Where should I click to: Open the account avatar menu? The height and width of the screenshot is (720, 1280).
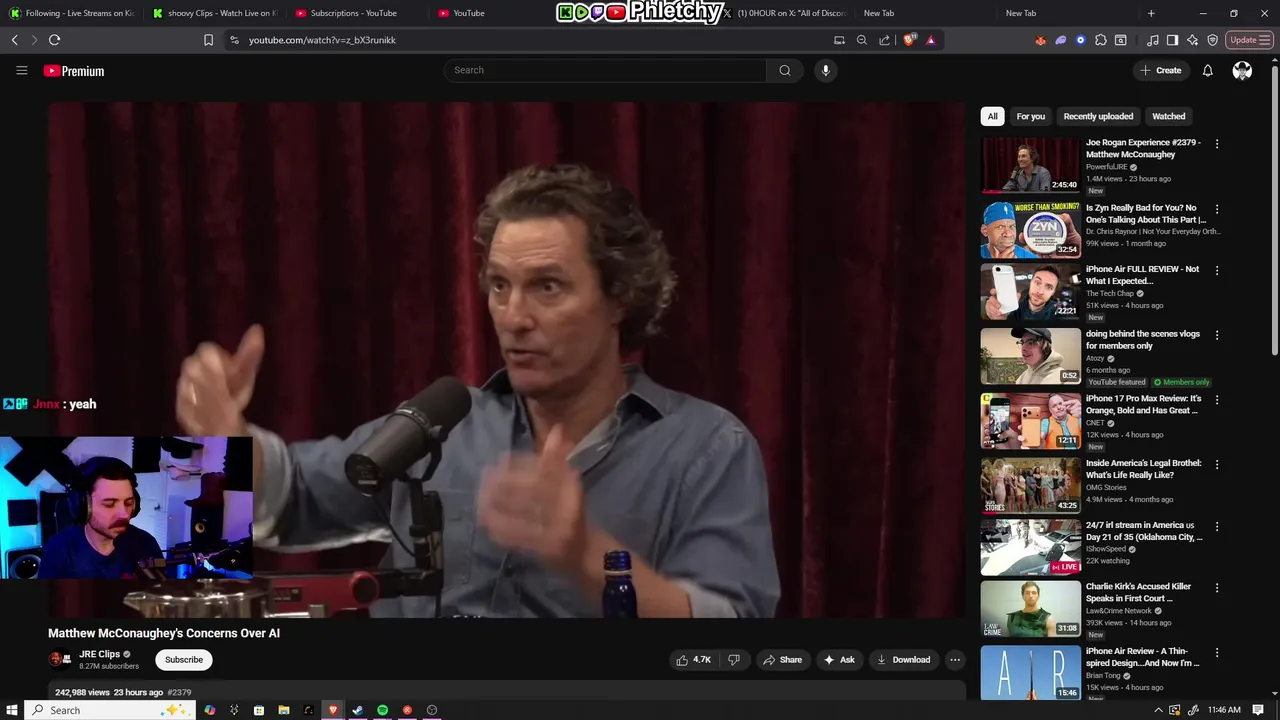1242,70
